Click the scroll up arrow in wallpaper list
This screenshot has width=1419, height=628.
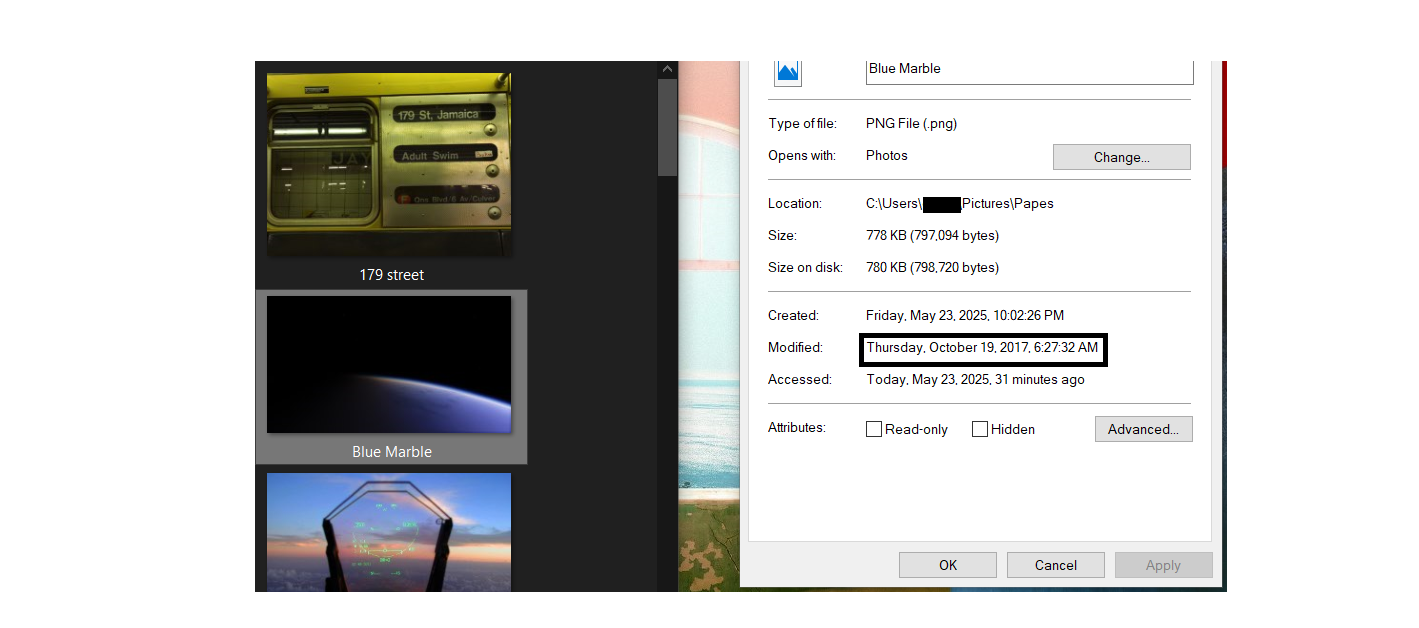667,70
